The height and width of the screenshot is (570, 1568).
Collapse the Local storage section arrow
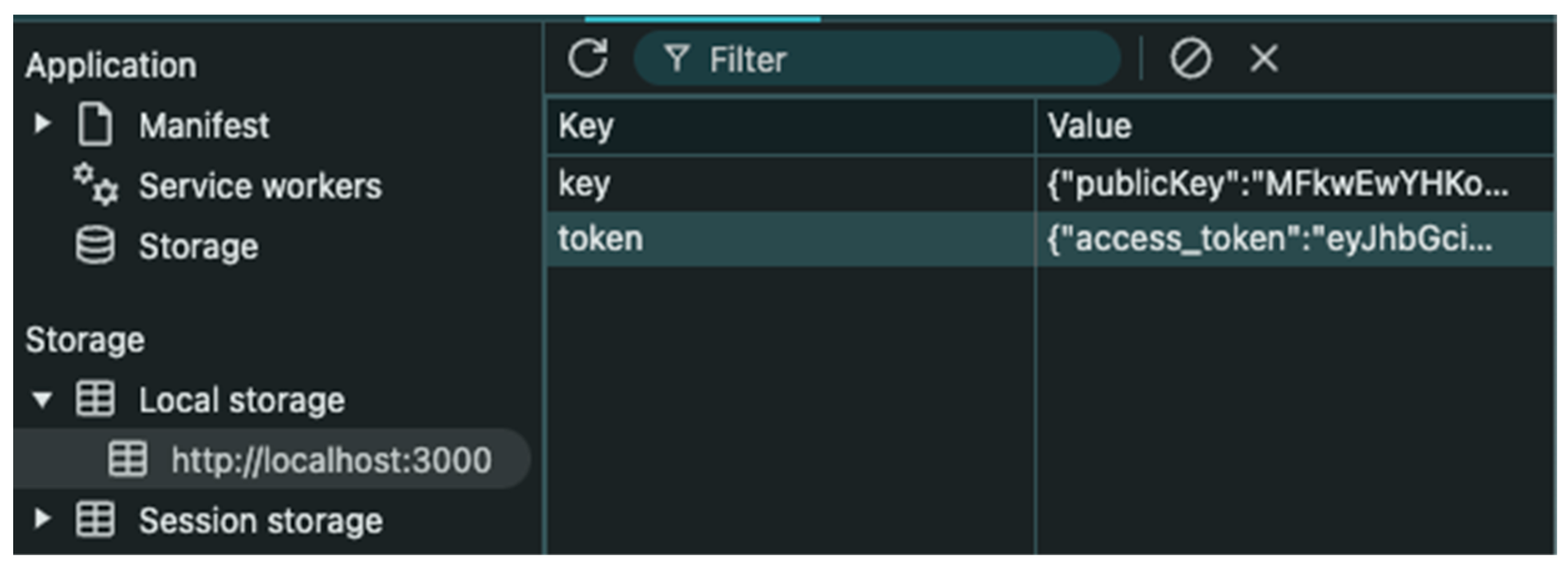point(42,399)
